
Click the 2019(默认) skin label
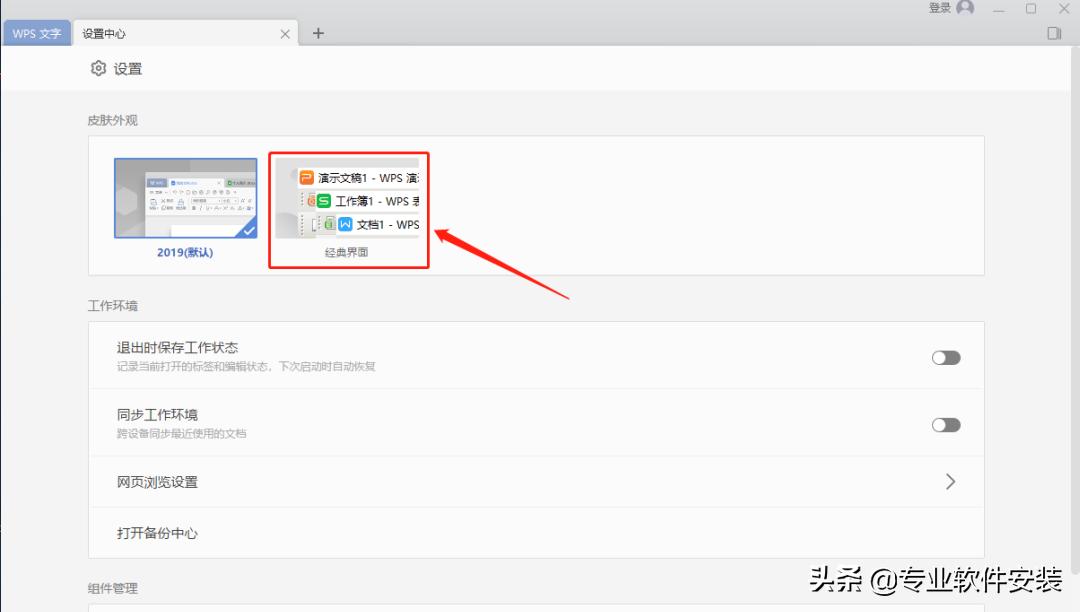(x=185, y=252)
